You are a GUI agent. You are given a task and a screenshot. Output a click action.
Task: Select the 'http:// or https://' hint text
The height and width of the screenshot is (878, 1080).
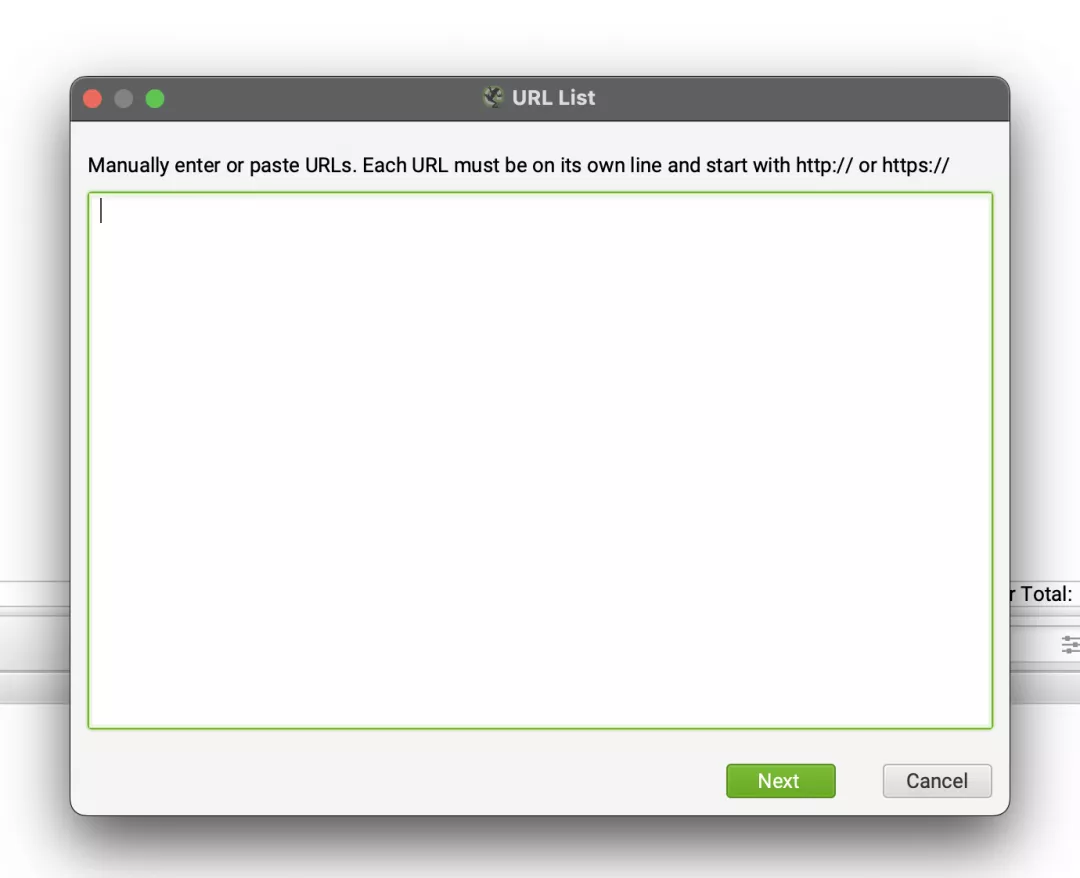pos(873,165)
